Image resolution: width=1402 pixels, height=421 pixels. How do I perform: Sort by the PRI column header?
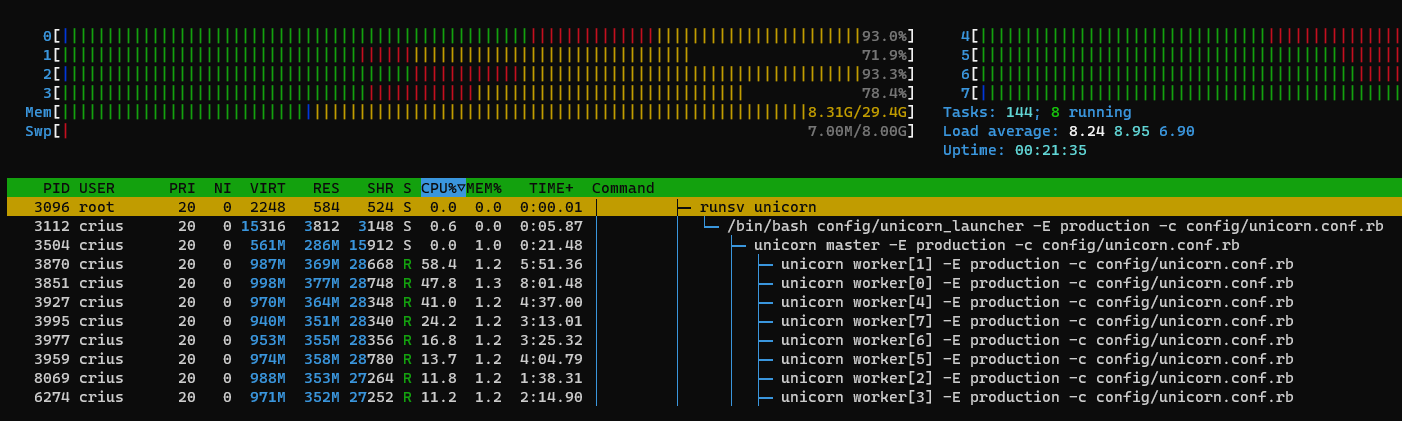click(182, 188)
